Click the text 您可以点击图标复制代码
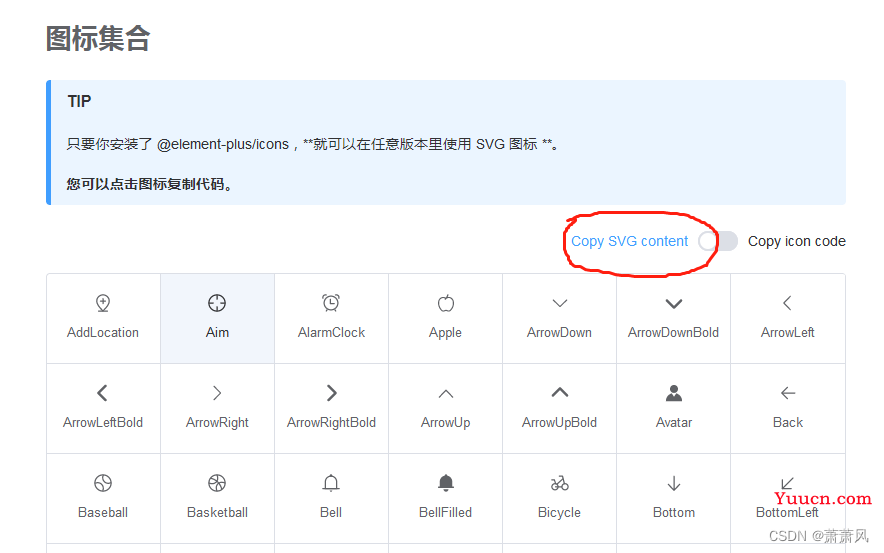The width and height of the screenshot is (884, 553). (149, 184)
